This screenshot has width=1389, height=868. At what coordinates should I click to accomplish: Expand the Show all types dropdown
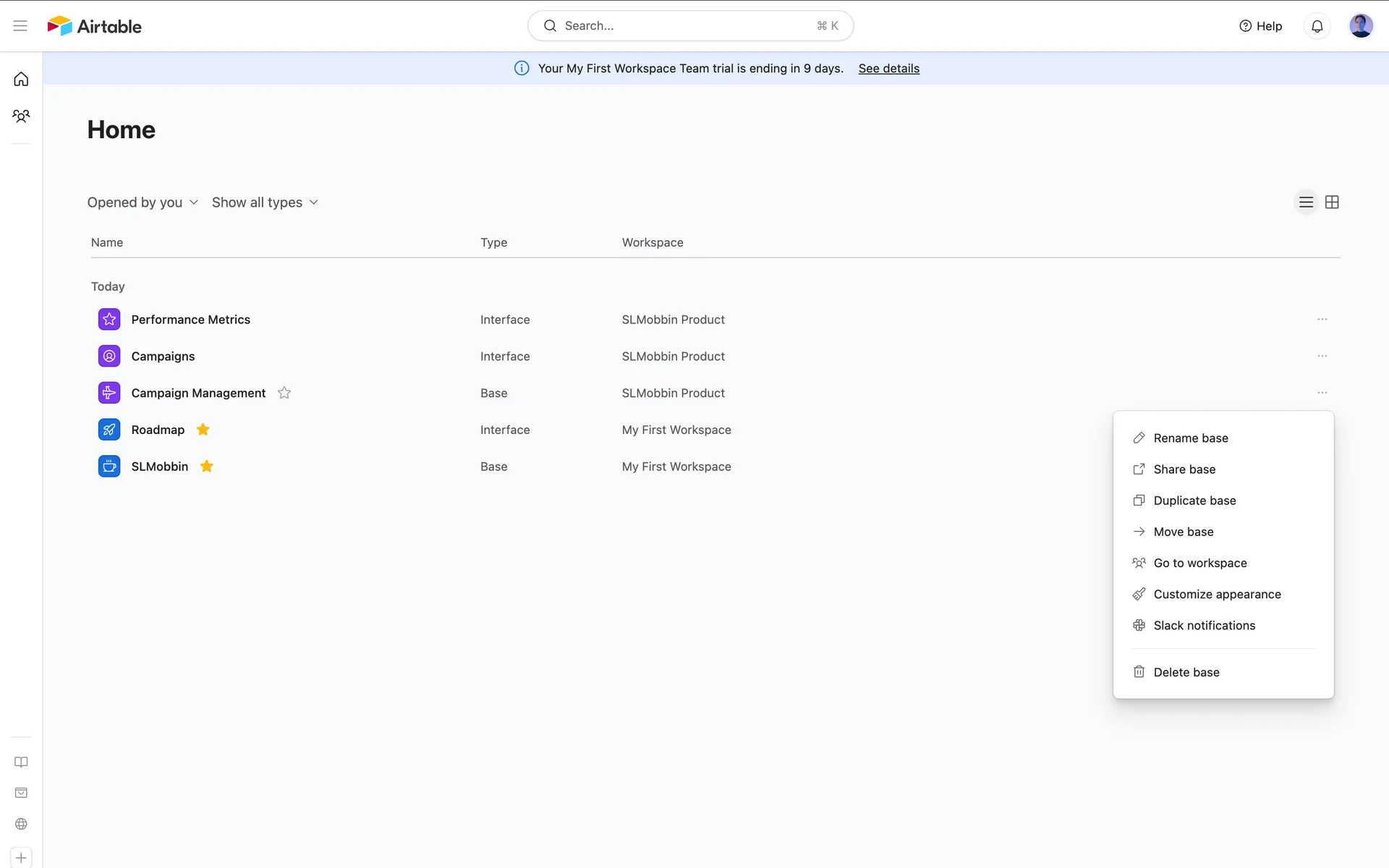pyautogui.click(x=265, y=203)
